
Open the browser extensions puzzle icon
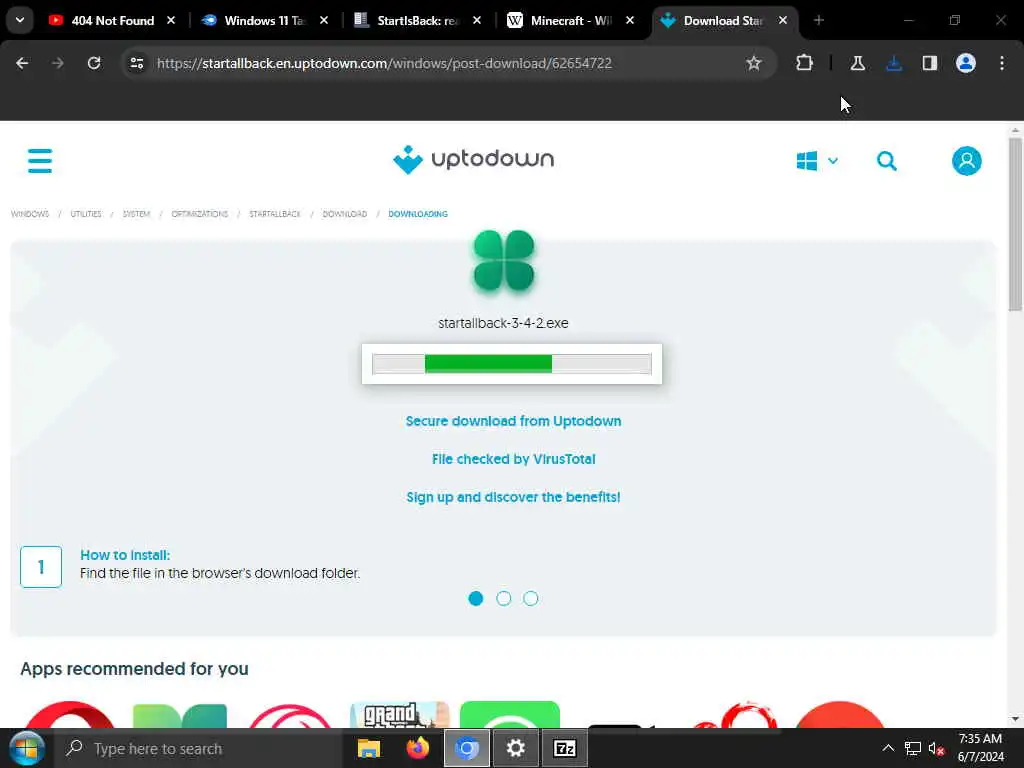click(805, 63)
